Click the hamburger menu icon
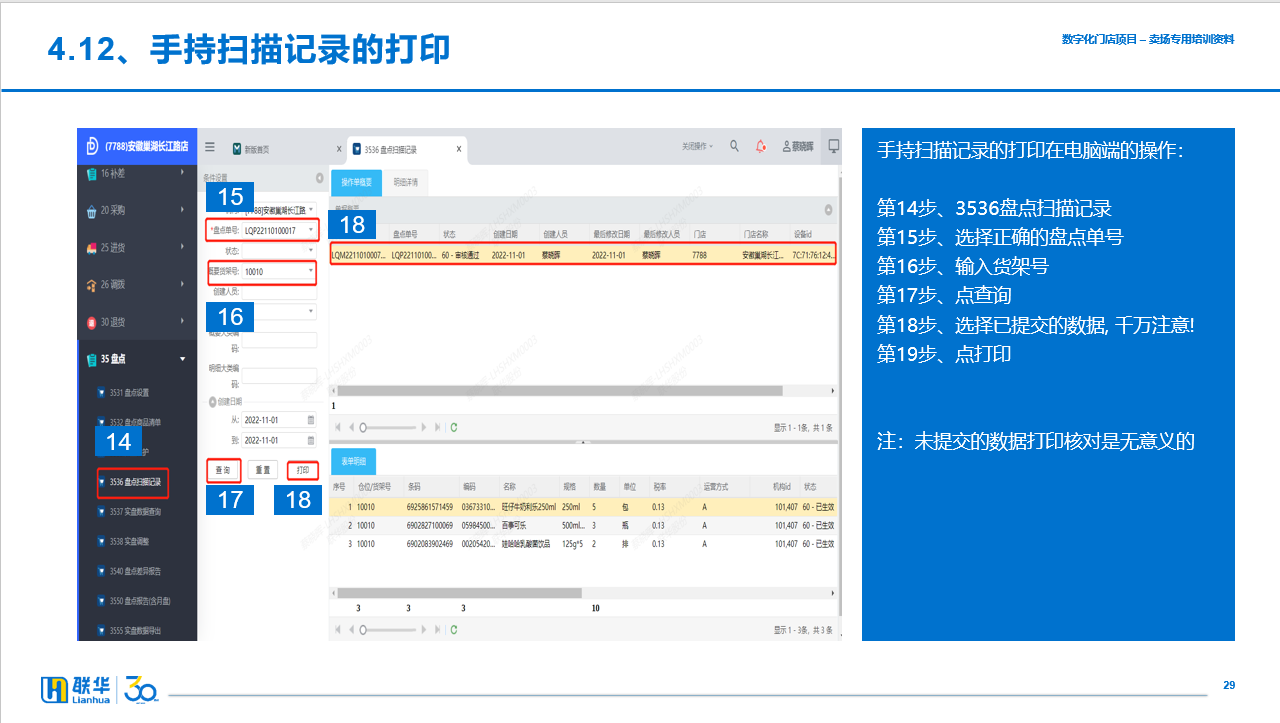Image resolution: width=1280 pixels, height=723 pixels. (x=210, y=147)
